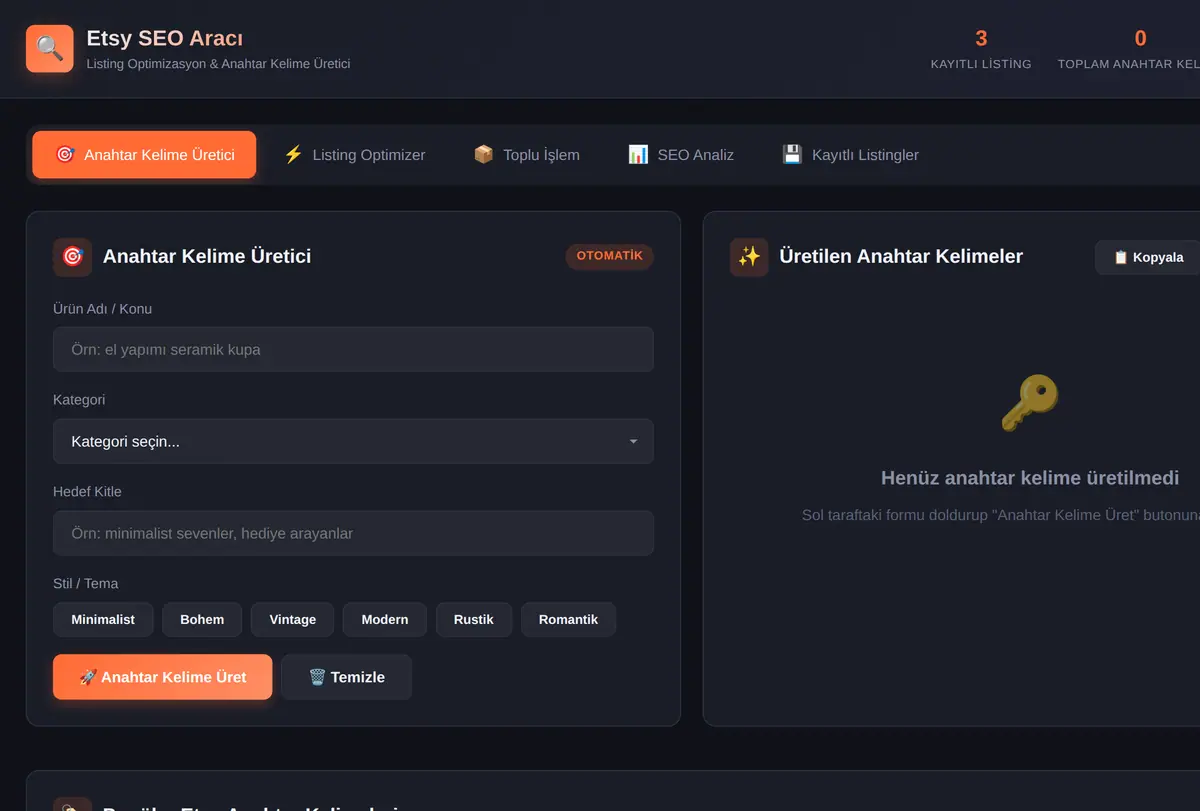This screenshot has width=1200, height=811.
Task: Click the golden key icon
Action: (1029, 403)
